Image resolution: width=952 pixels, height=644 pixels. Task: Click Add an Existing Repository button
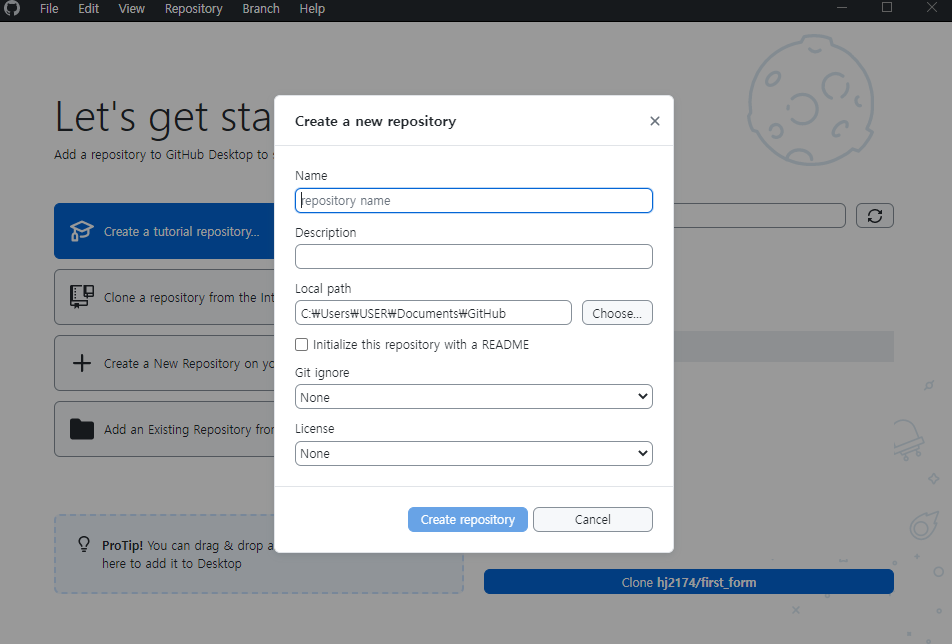[x=164, y=429]
